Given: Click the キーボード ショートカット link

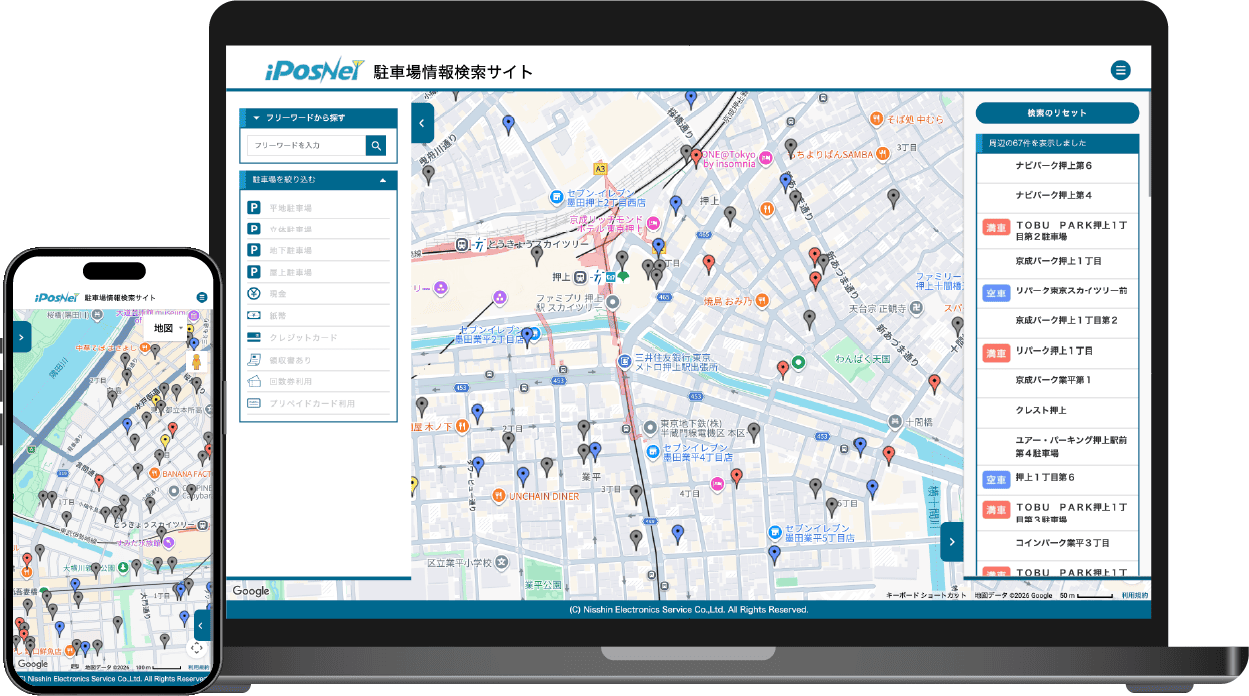Looking at the screenshot, I should pyautogui.click(x=926, y=595).
